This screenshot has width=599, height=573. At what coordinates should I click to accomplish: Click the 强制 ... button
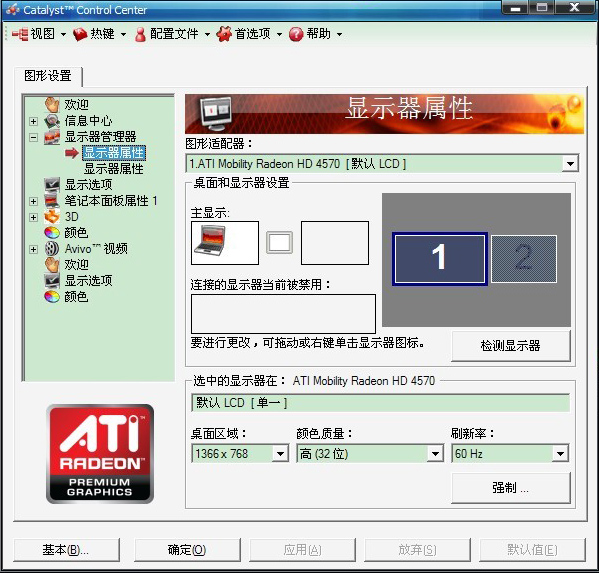tap(510, 488)
